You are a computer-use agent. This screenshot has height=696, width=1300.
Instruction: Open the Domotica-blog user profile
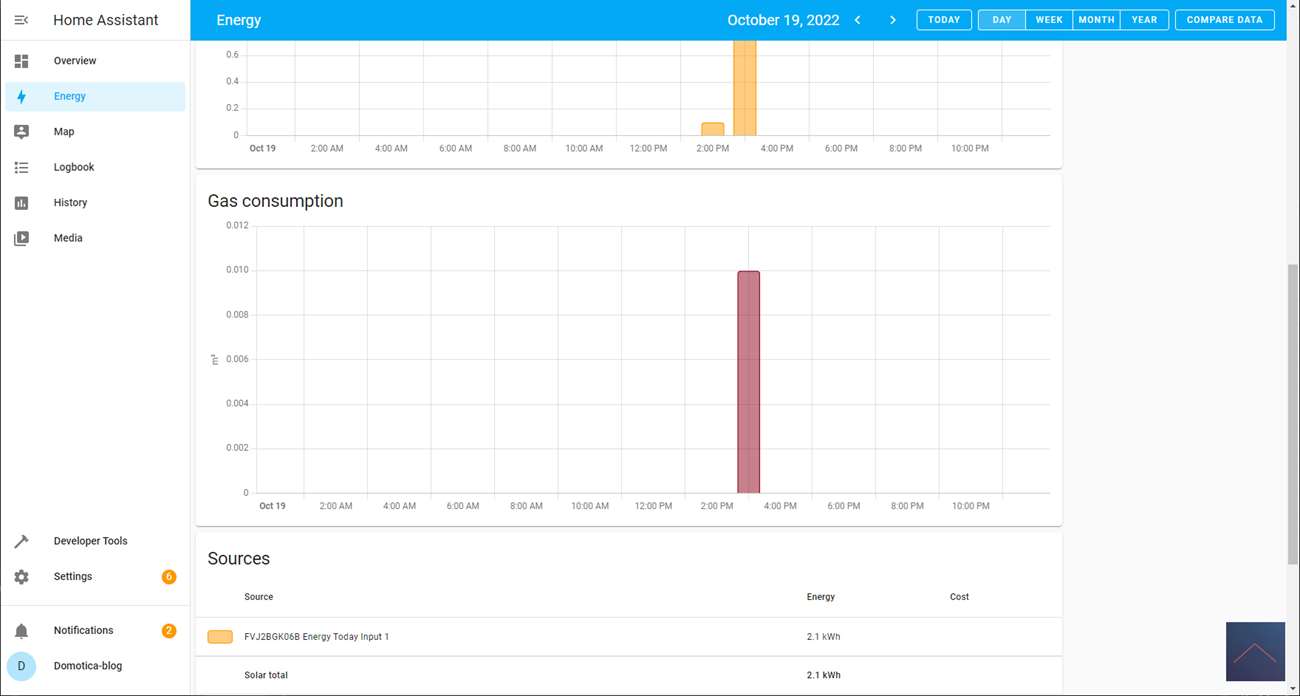coord(87,666)
